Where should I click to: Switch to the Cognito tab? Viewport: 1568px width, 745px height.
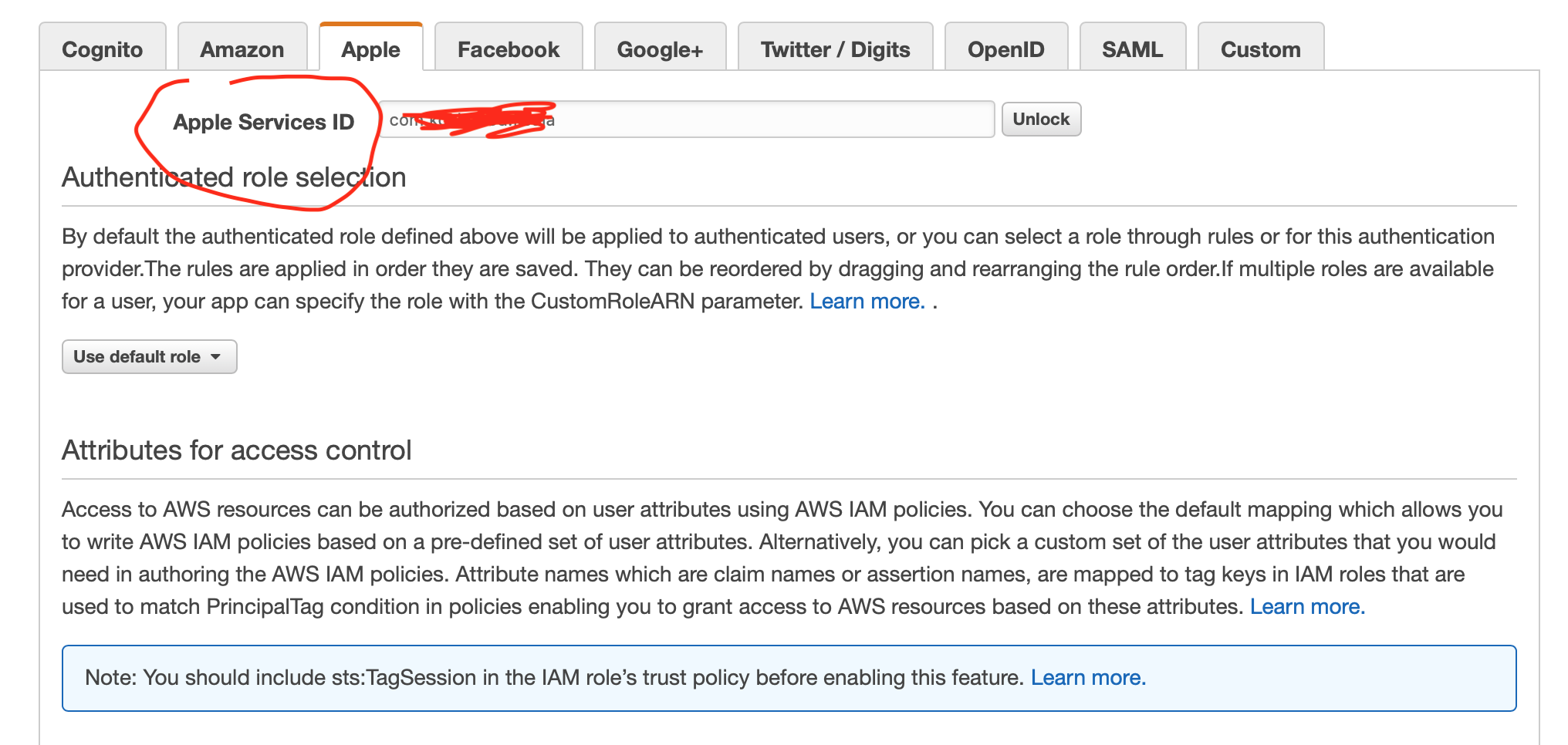(x=103, y=48)
